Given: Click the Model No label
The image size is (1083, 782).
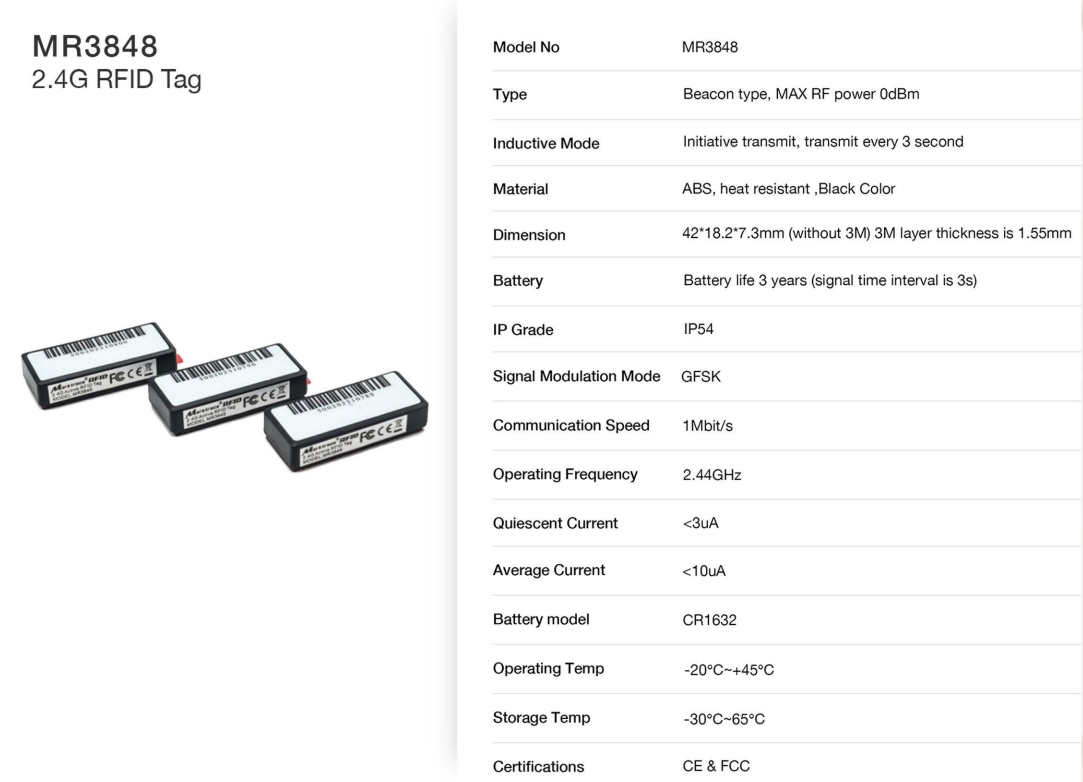Looking at the screenshot, I should [x=526, y=47].
